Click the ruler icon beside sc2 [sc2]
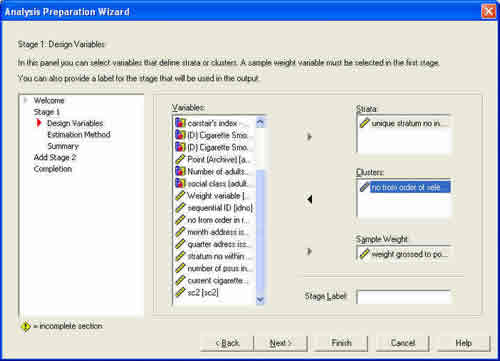This screenshot has height=361, width=500. point(180,292)
